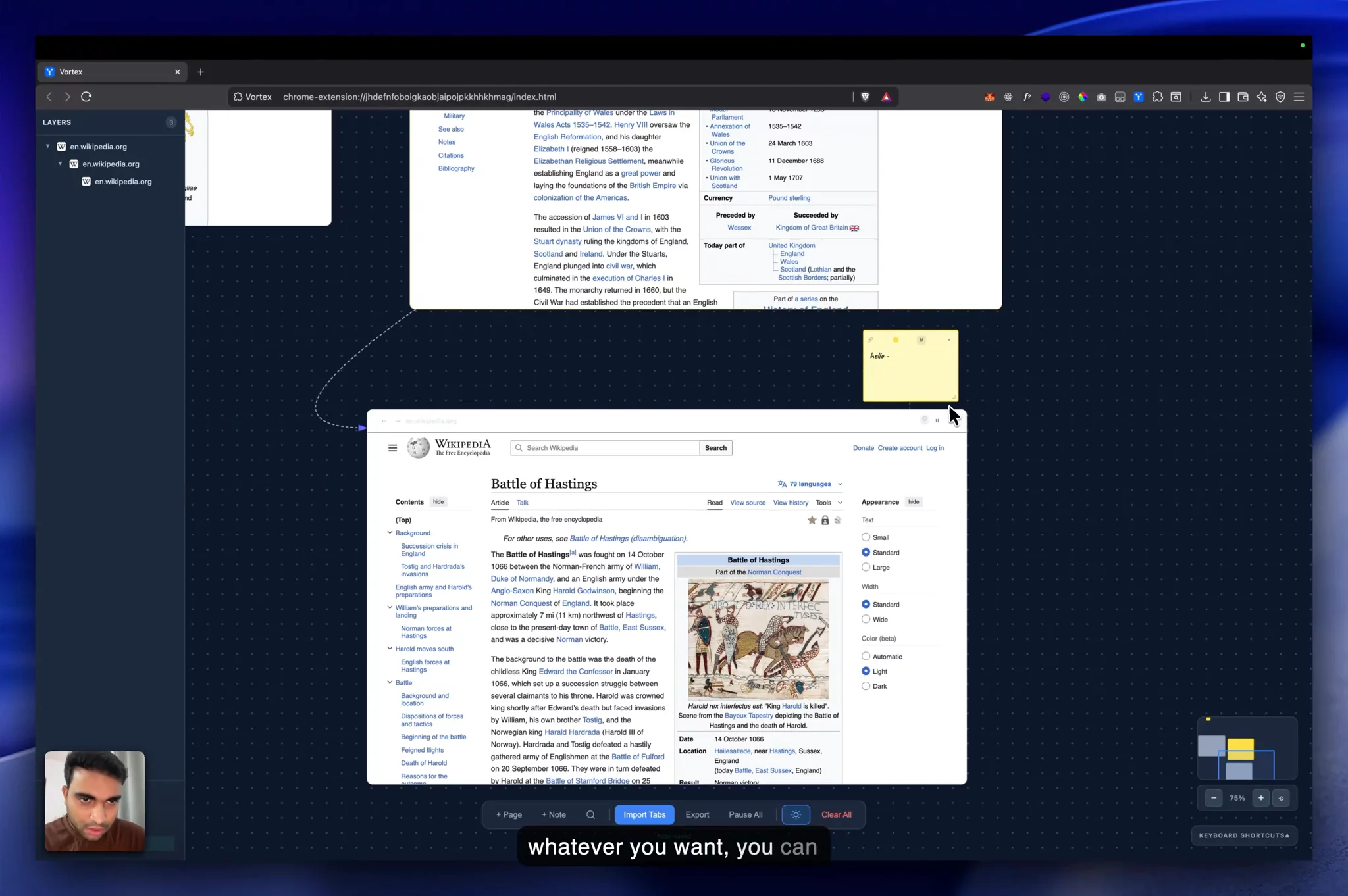
Task: Open MetaMask fox extension icon
Action: (989, 97)
